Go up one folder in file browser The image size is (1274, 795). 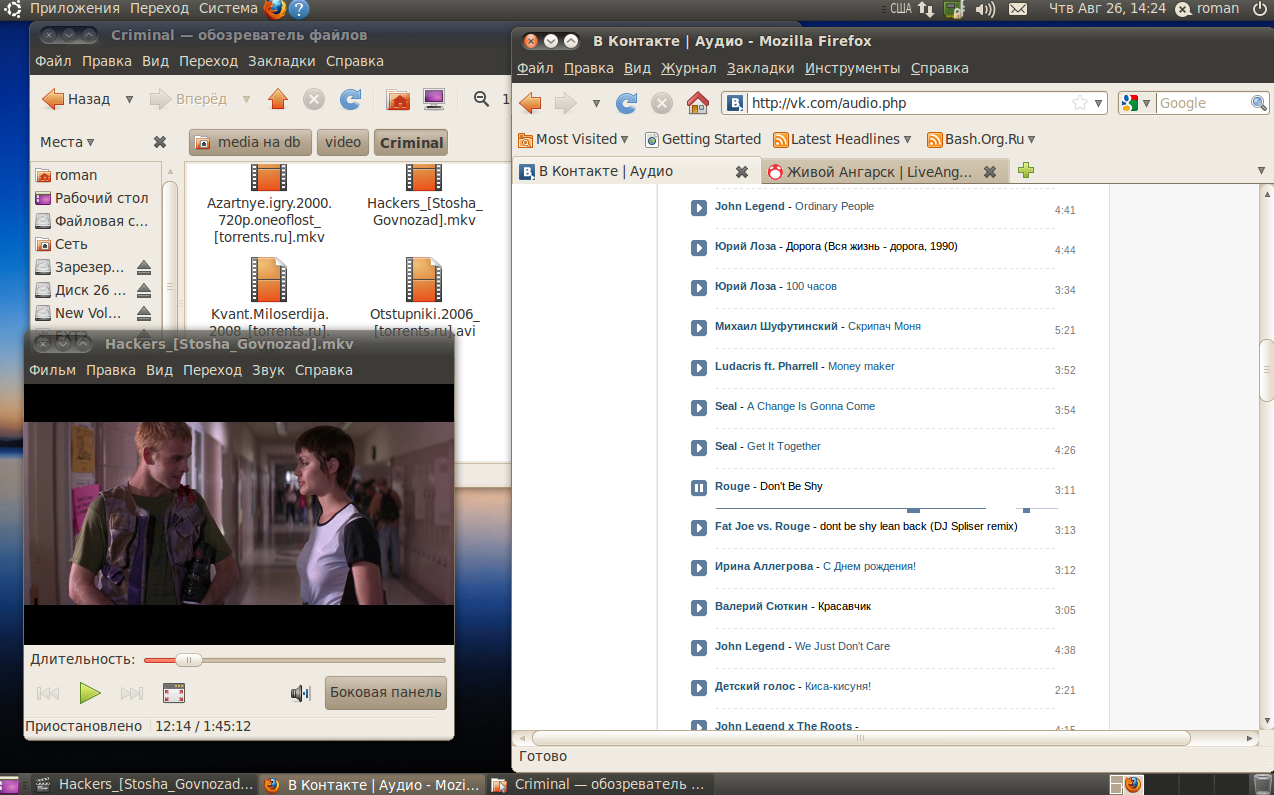pyautogui.click(x=278, y=99)
